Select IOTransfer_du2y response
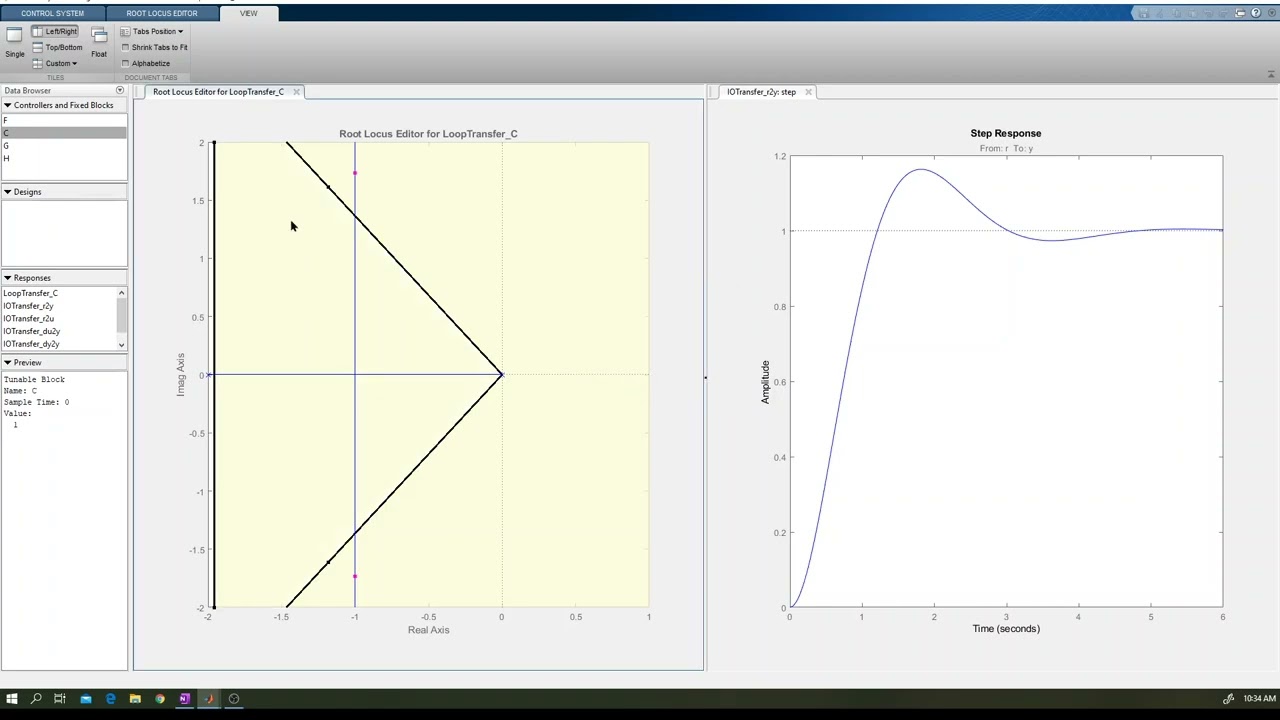Image resolution: width=1280 pixels, height=720 pixels. 59,331
